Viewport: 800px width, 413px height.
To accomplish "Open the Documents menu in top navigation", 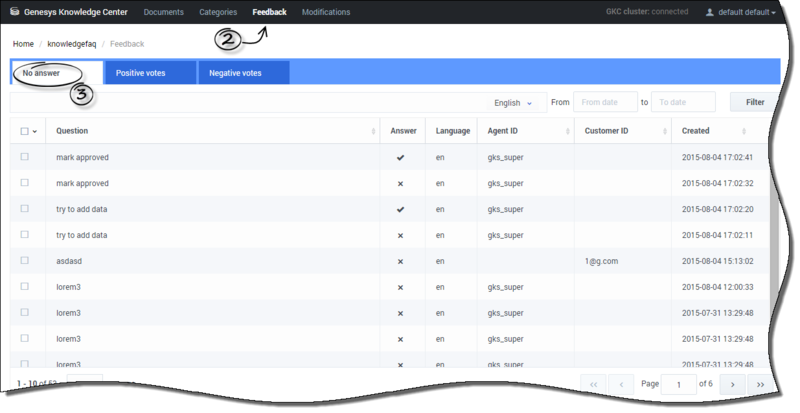I will (x=164, y=13).
